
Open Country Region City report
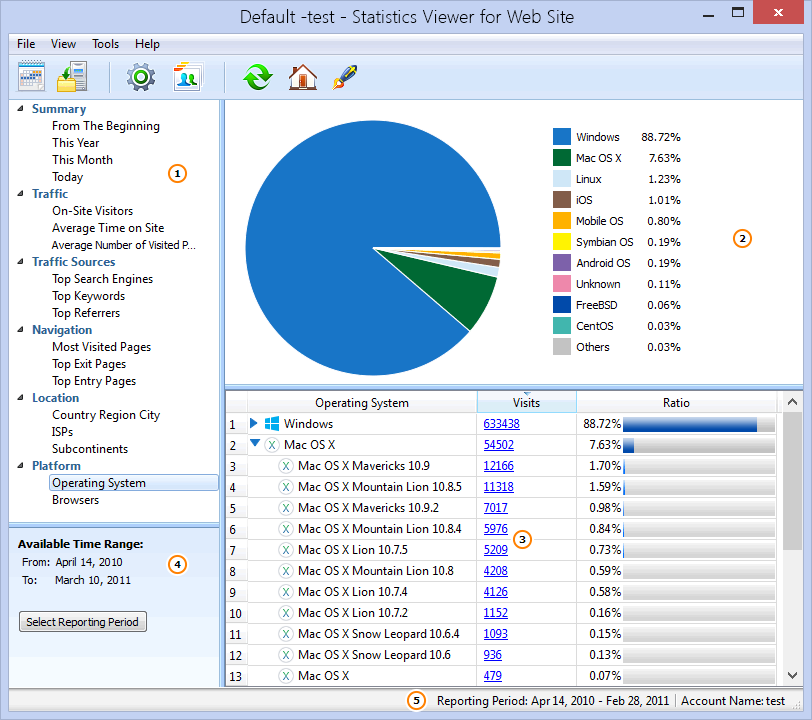coord(106,415)
